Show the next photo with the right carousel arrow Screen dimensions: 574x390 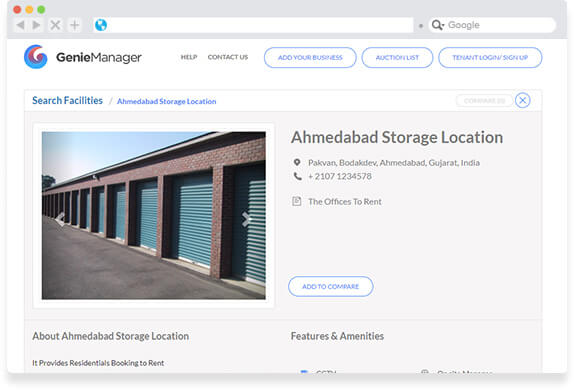[x=247, y=219]
